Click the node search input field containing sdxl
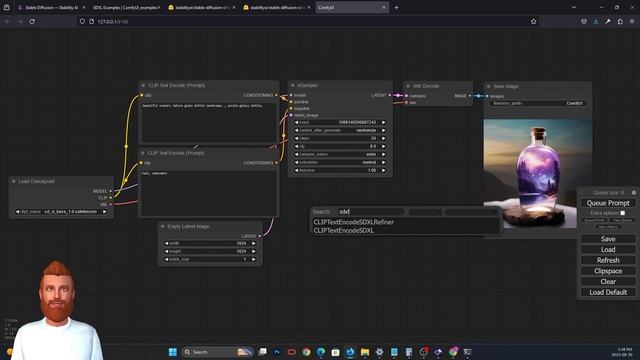Screen dimensions: 640x360 pos(371,211)
